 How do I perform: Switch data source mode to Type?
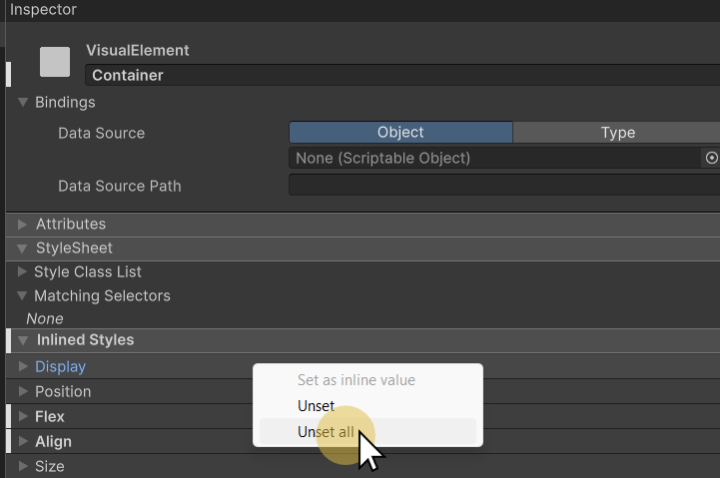point(617,132)
